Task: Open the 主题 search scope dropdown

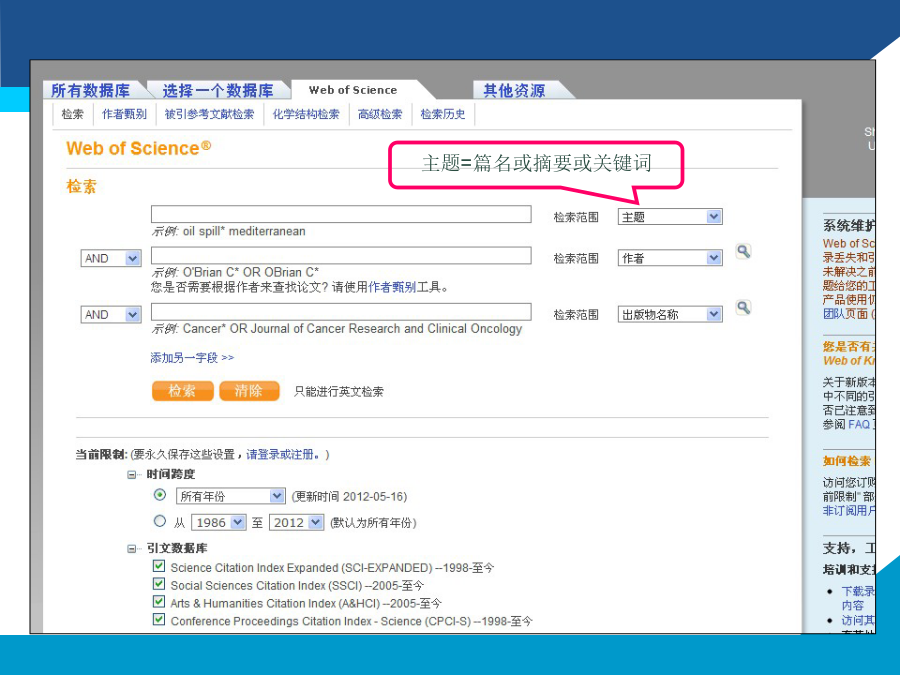Action: [x=670, y=217]
